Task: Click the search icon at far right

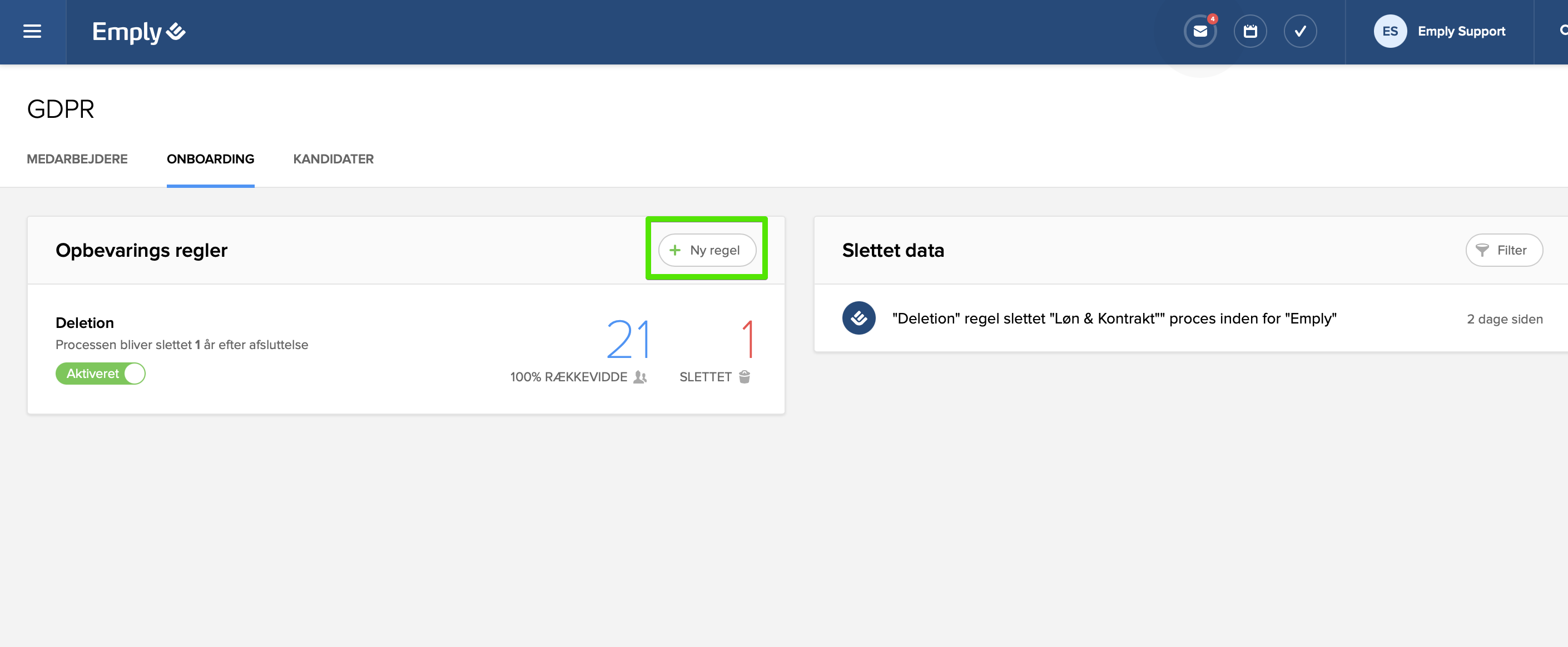Action: 1562,31
